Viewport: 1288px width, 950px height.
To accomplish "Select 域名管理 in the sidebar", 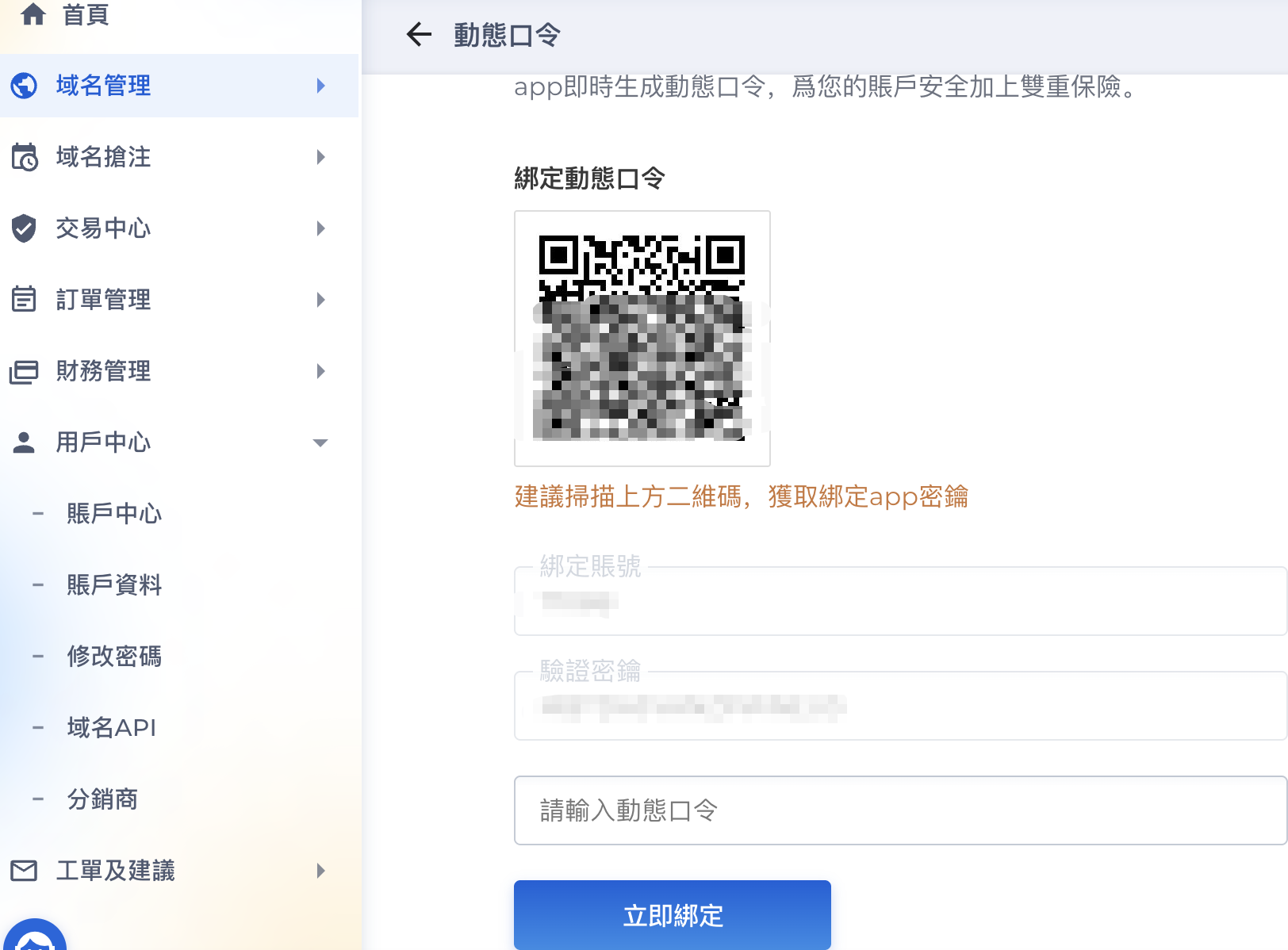I will (x=179, y=86).
